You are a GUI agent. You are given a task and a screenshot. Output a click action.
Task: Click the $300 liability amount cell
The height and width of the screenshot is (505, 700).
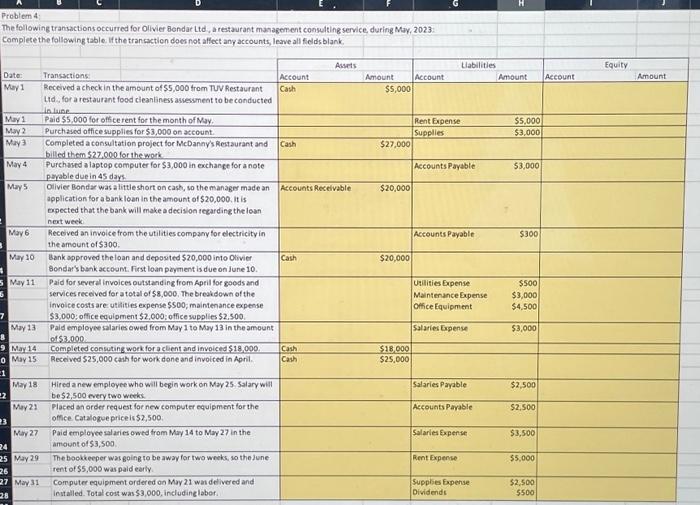tap(529, 234)
